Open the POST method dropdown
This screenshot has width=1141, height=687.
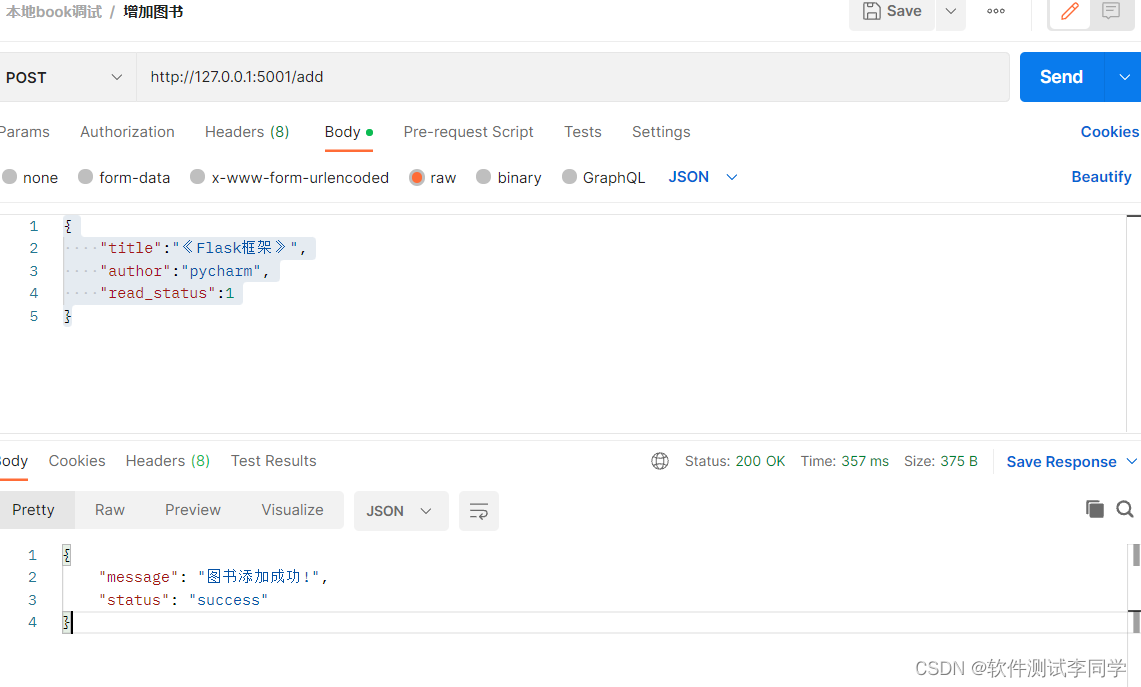64,77
